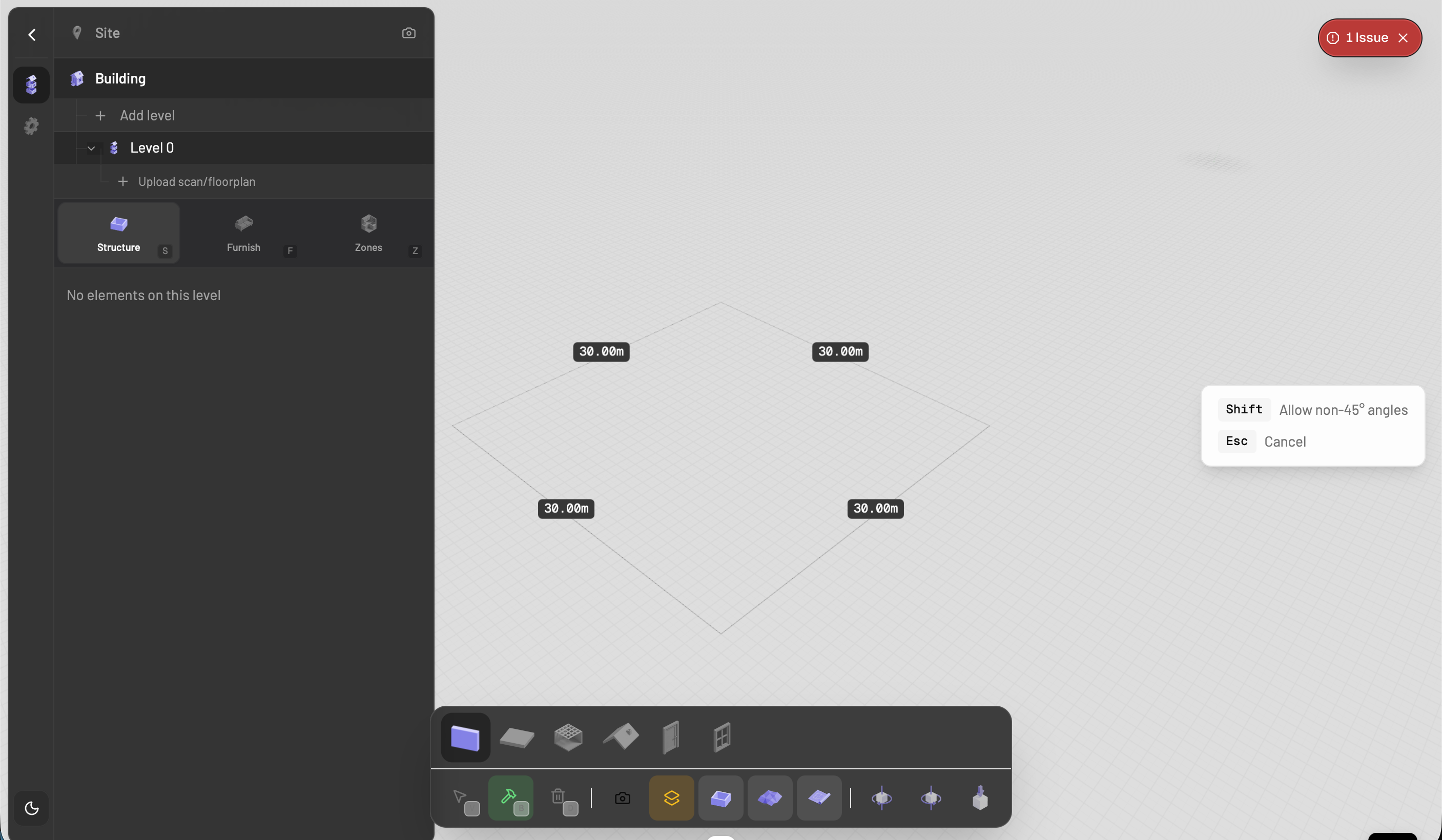This screenshot has width=1442, height=840.
Task: Click Upload scan/floorplan
Action: coord(196,182)
